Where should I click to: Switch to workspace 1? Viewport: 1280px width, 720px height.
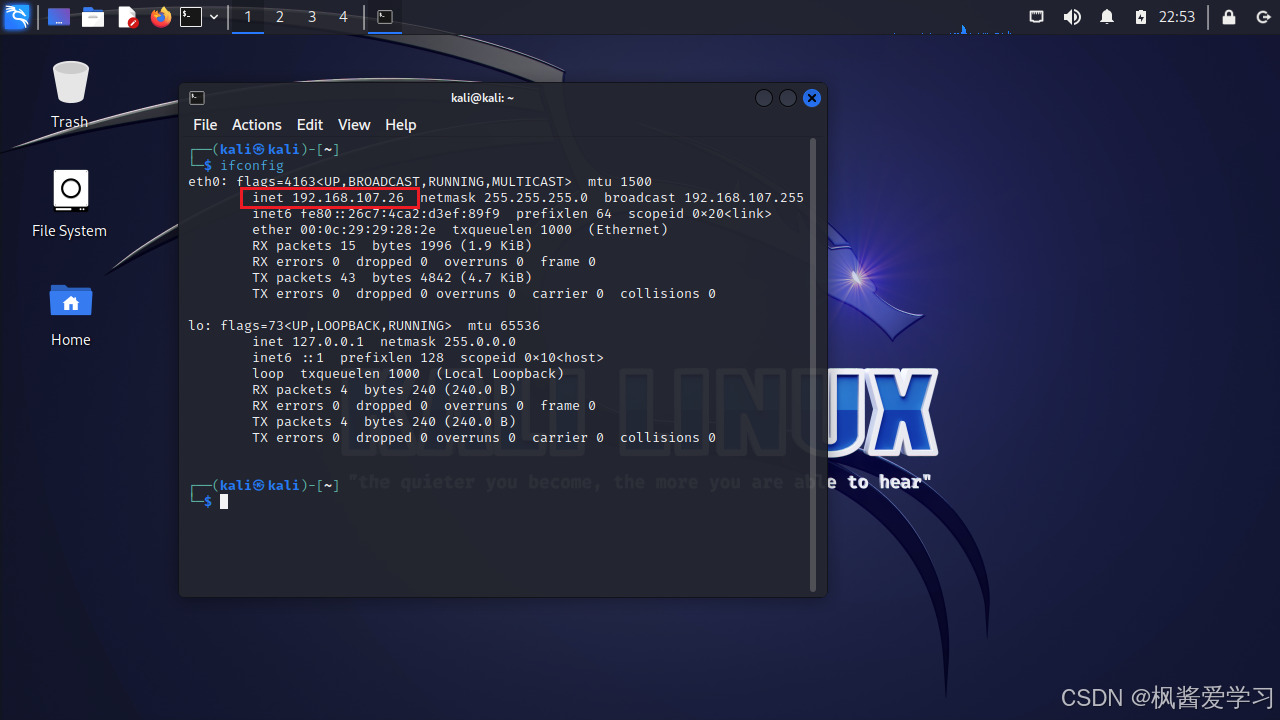(x=248, y=17)
